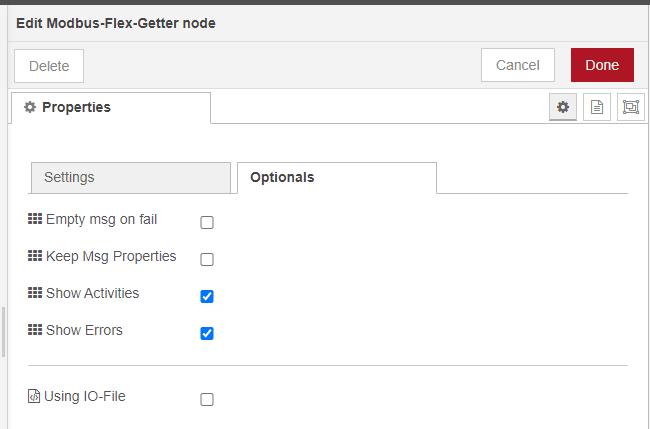Delete the Modbus-Flex-Getter node
This screenshot has width=650, height=429.
49,66
